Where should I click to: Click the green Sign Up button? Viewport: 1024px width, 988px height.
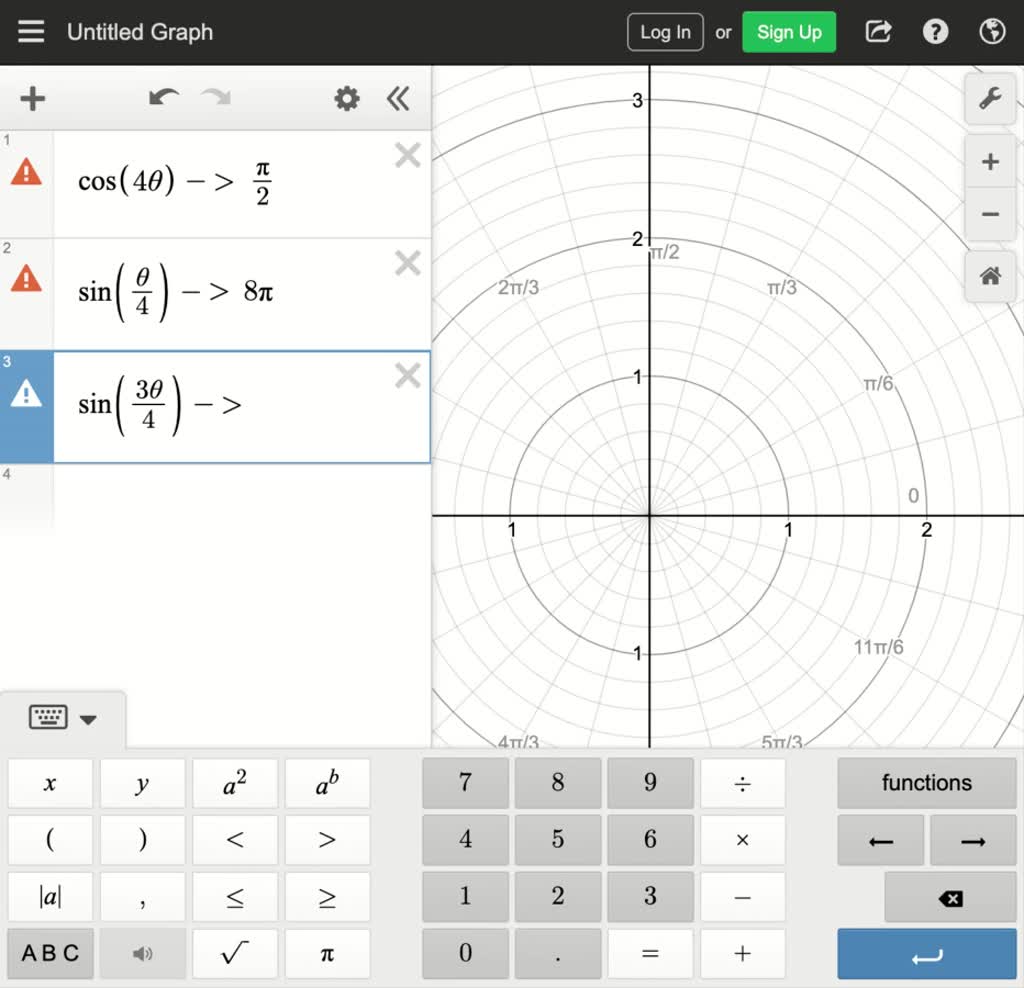788,32
